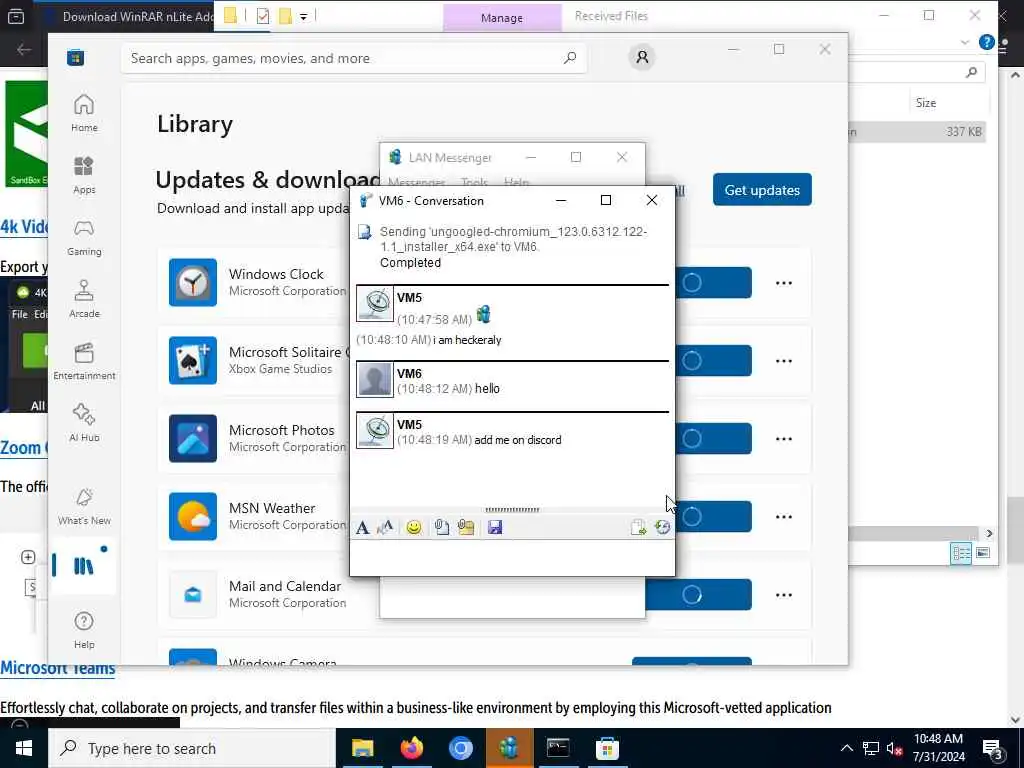Click the horizontal scrollbar right arrow in Explorer

coord(989,534)
